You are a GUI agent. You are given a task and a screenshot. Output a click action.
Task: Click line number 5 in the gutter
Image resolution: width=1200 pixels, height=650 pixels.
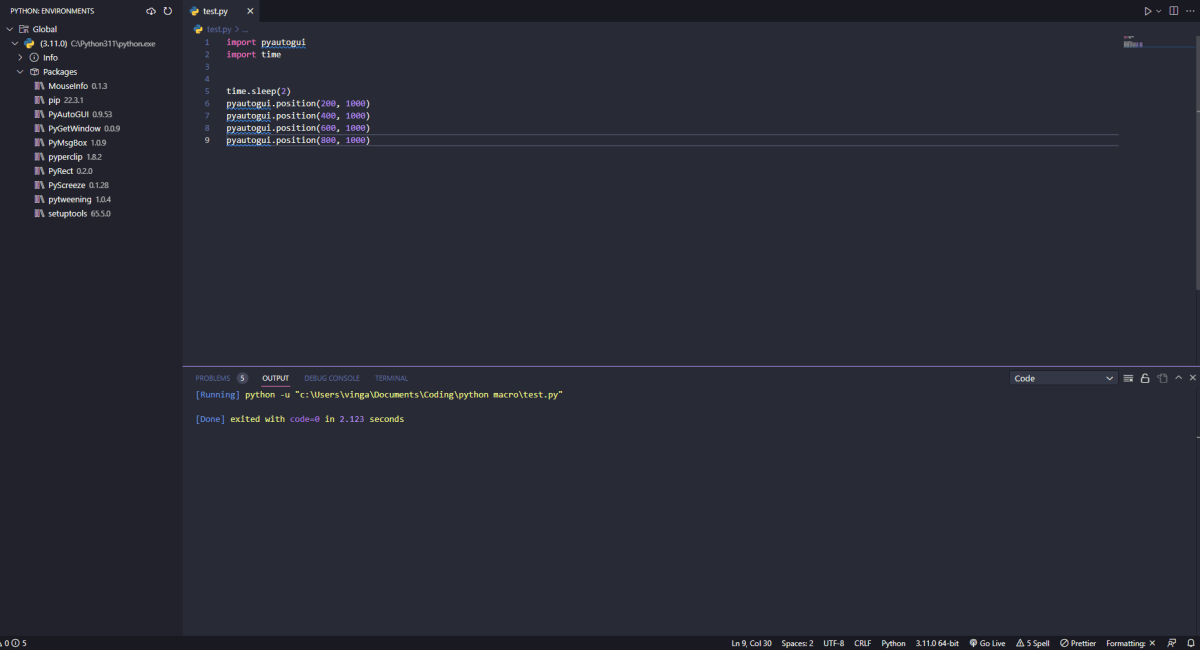tap(207, 91)
